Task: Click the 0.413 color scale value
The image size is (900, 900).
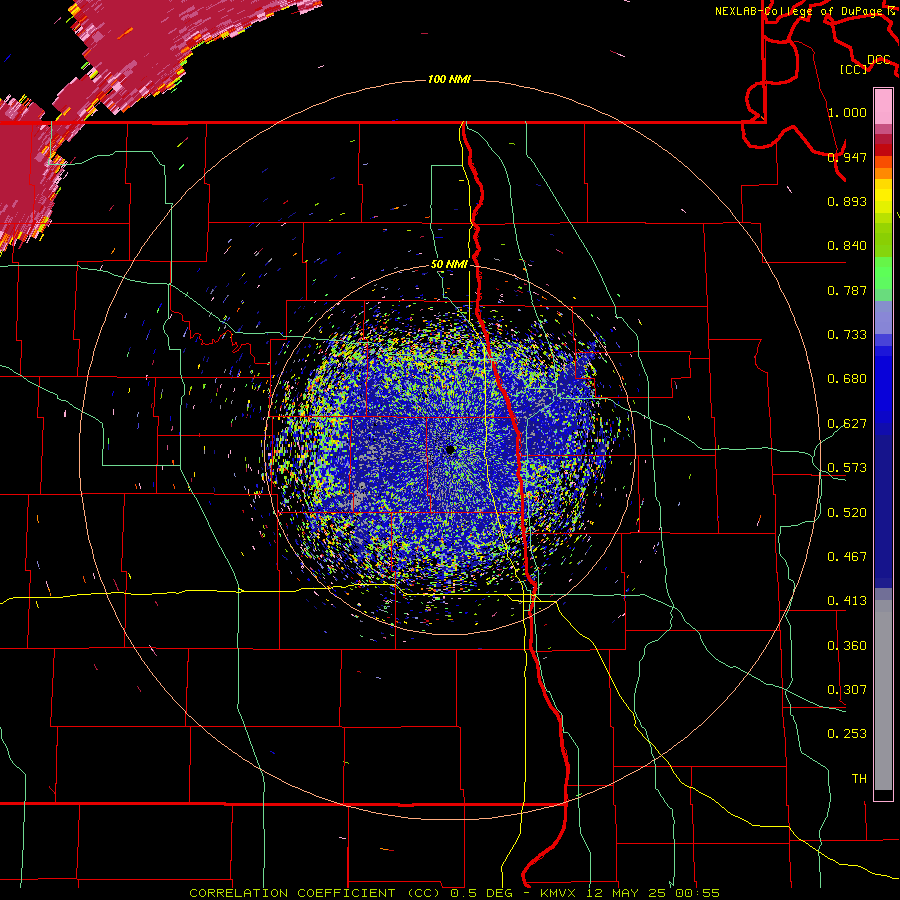Action: point(847,601)
